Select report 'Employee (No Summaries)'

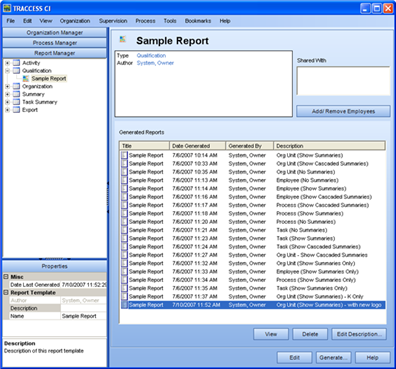click(x=253, y=180)
